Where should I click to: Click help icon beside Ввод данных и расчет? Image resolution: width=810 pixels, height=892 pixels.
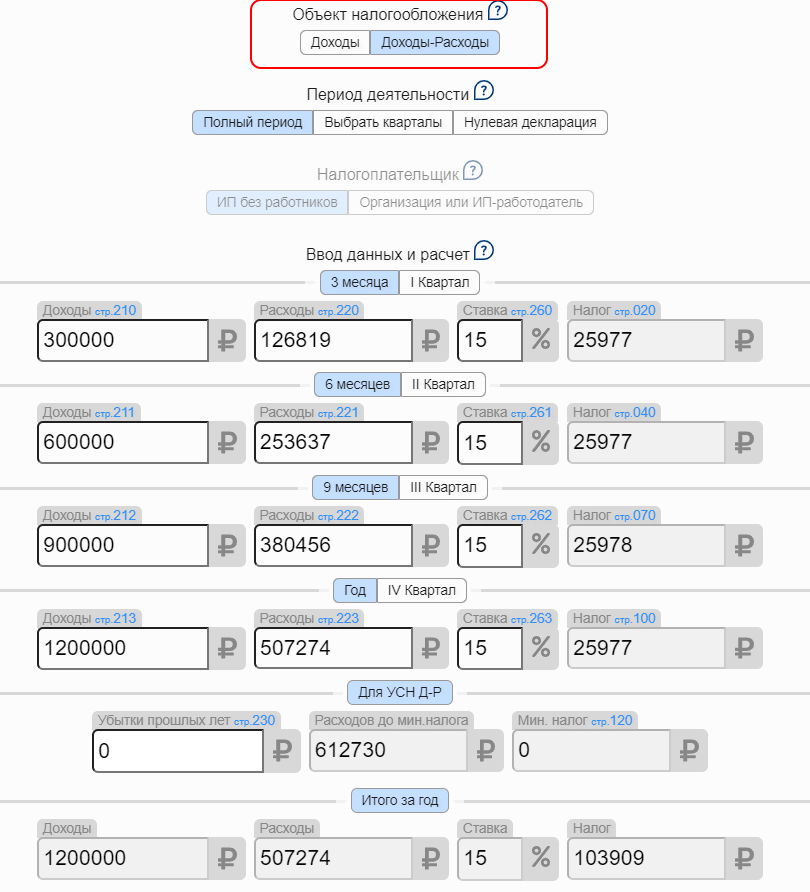pos(485,250)
